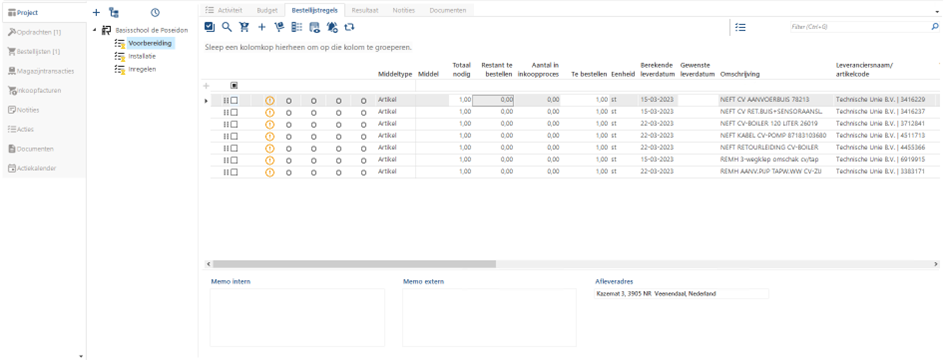Select the Installatie activity in the tree

coord(142,56)
